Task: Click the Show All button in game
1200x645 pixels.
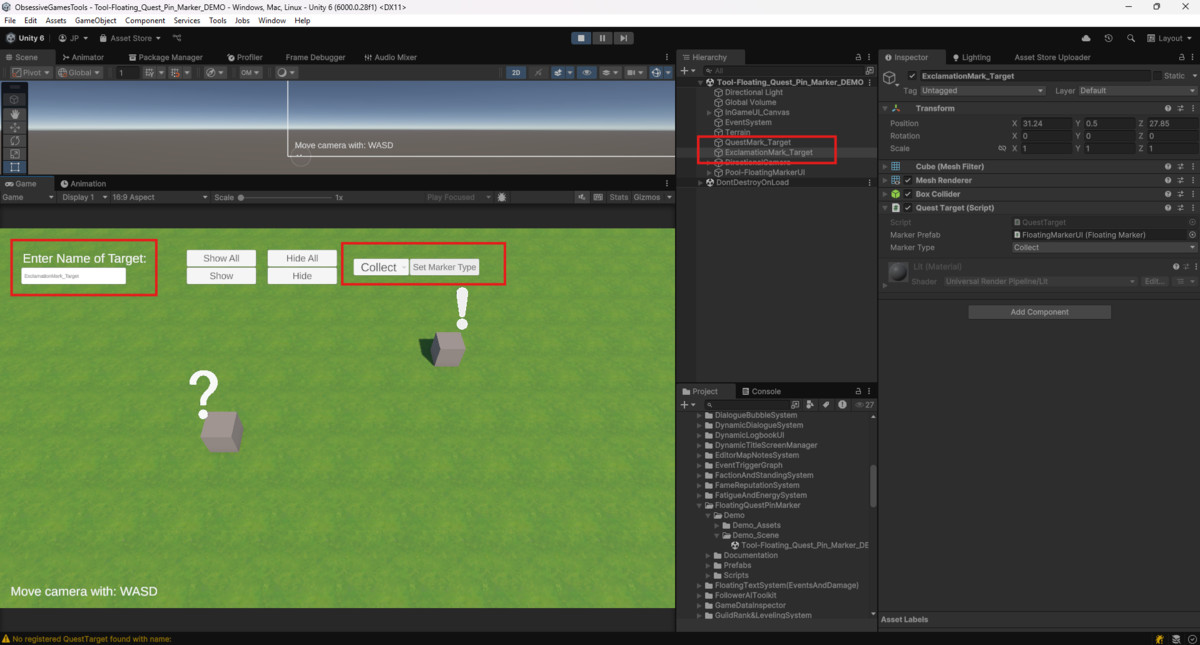Action: point(221,258)
